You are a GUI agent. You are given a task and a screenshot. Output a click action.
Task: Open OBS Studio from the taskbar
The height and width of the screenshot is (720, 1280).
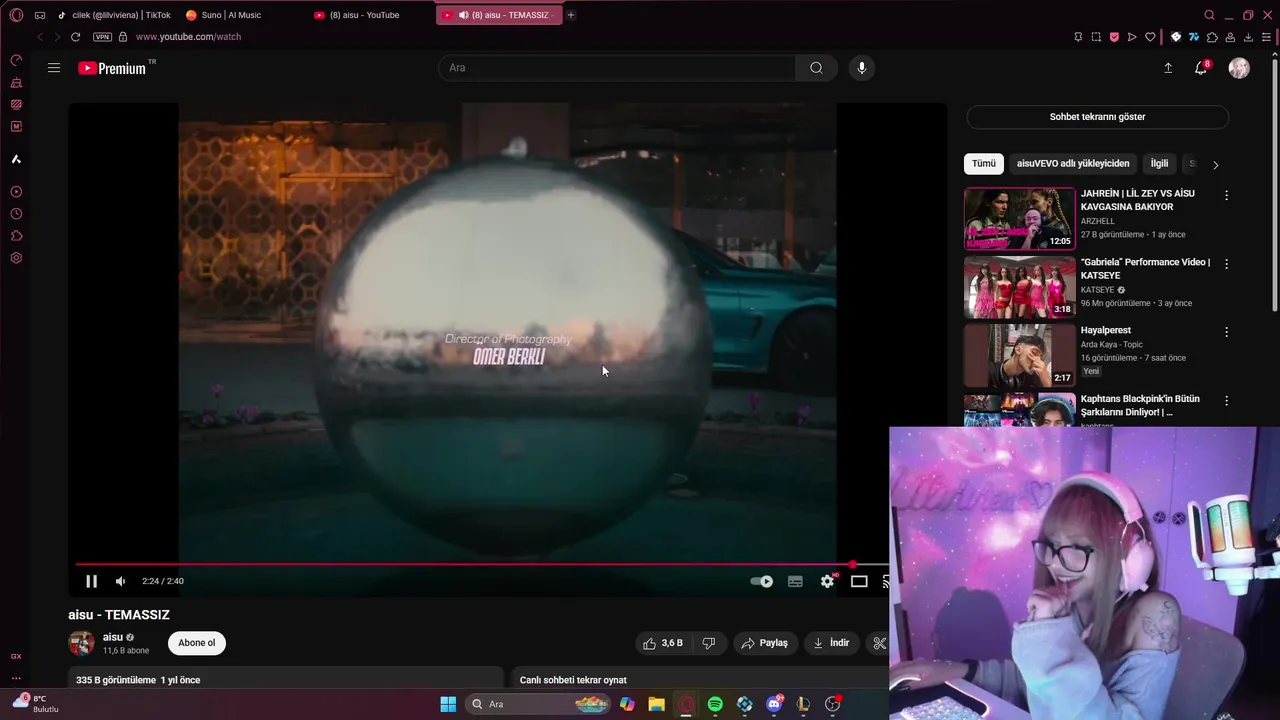(x=832, y=704)
